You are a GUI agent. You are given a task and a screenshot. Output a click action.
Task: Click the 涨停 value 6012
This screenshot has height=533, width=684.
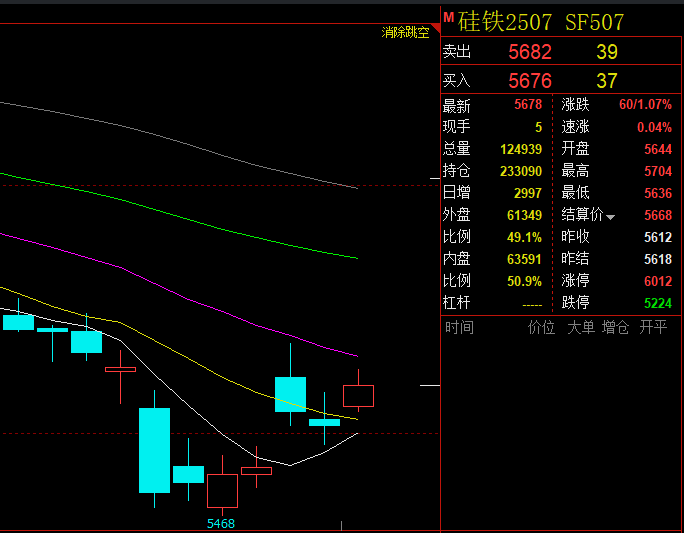pos(658,281)
